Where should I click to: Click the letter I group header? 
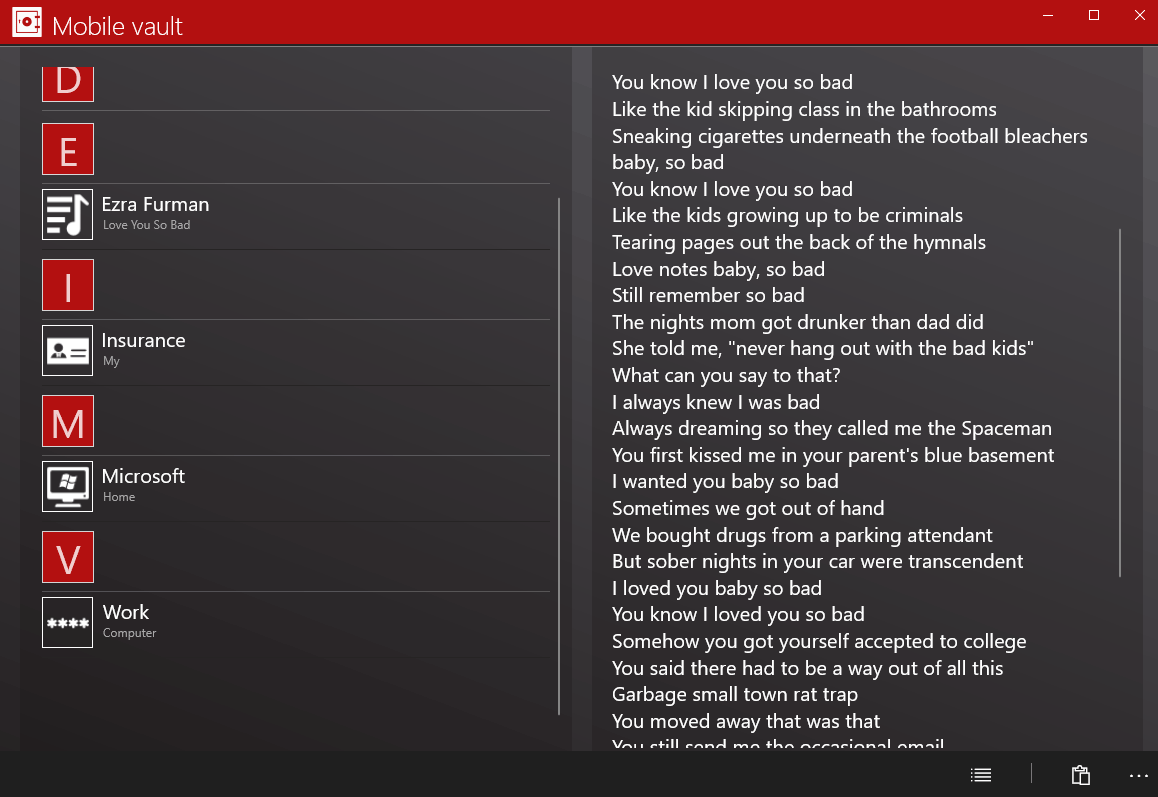point(68,285)
